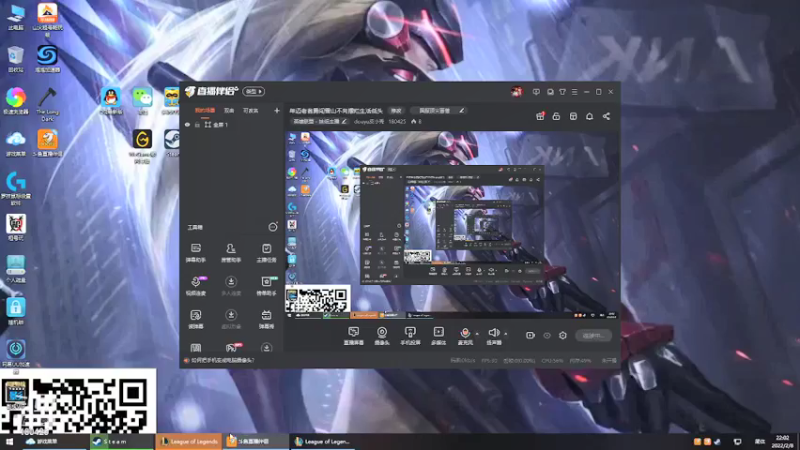Screen dimensions: 800x450
Task: Open the tool icon with red badge
Action: [232, 347]
